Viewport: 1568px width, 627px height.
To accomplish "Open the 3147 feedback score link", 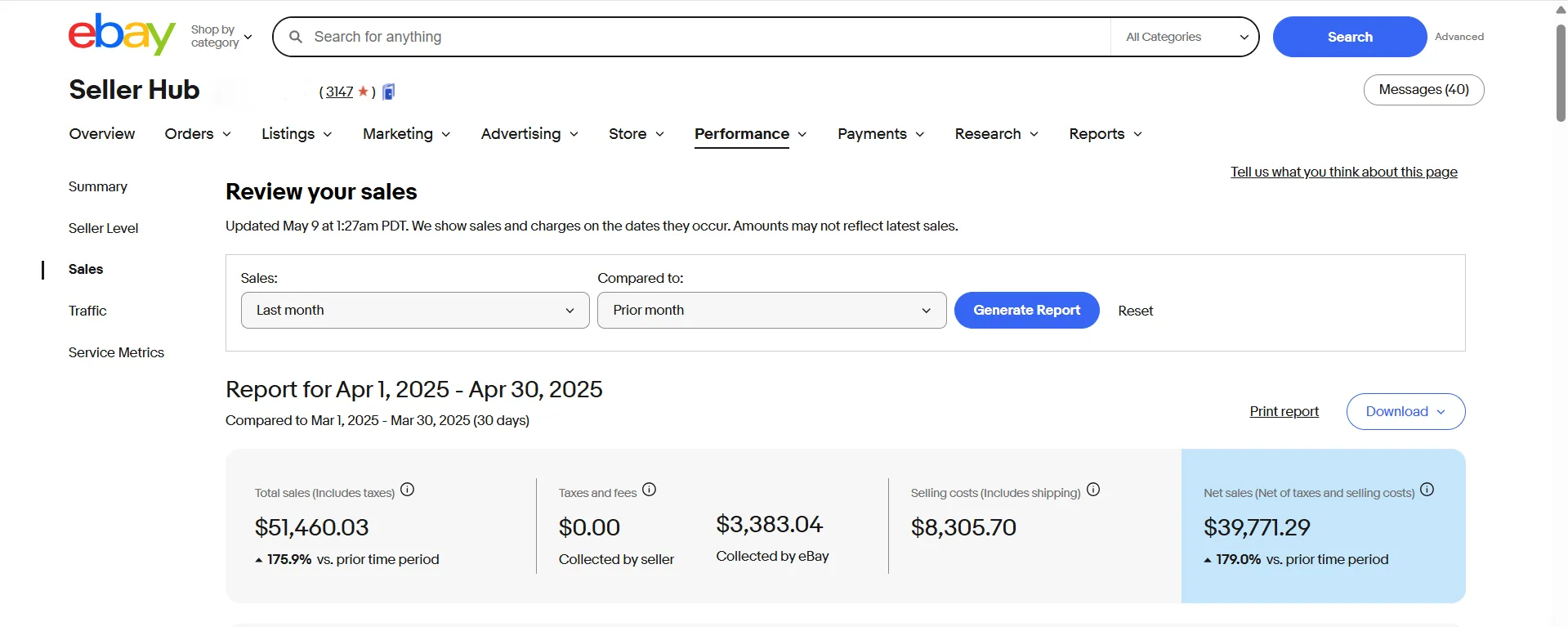I will (x=339, y=92).
